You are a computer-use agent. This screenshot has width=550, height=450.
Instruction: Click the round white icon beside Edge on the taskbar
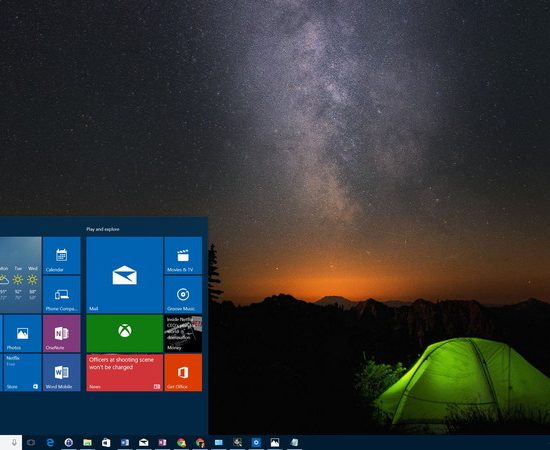click(x=69, y=443)
